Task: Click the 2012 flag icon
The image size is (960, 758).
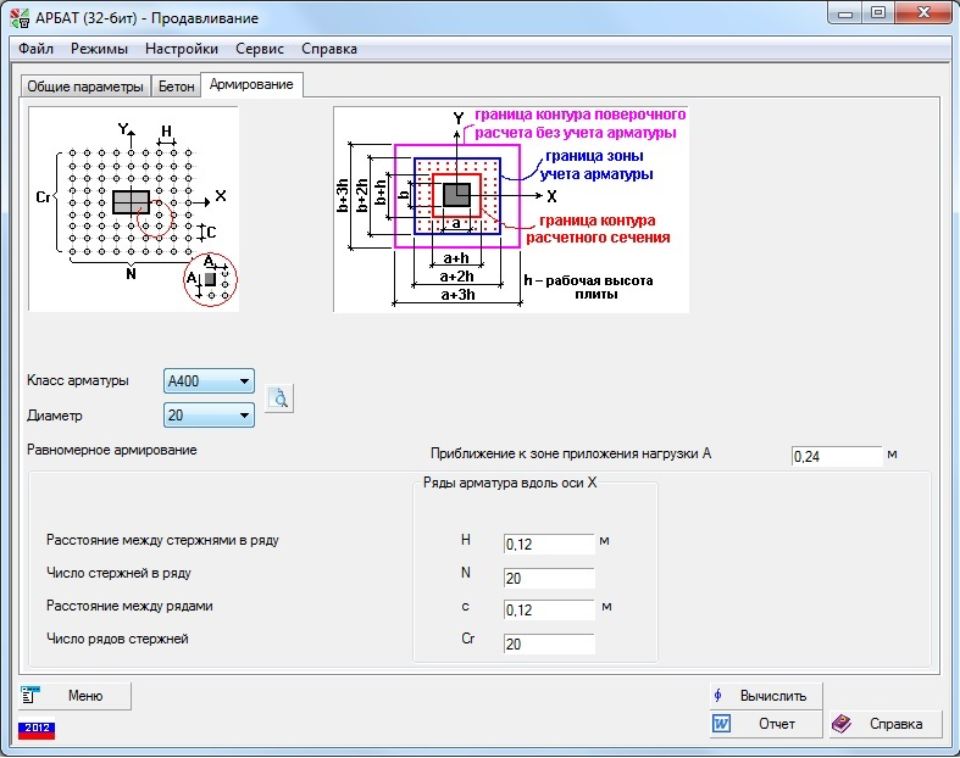Action: (x=35, y=728)
